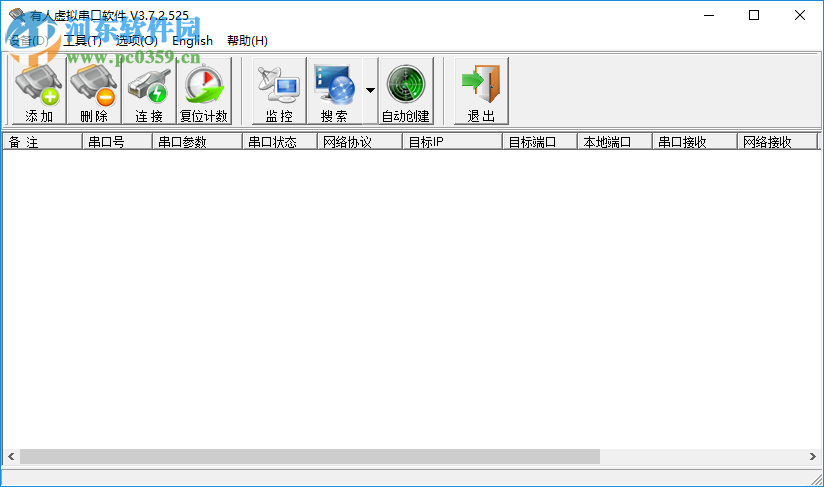Viewport: 824px width, 487px height.
Task: Expand the 搜索 dropdown arrow
Action: (x=370, y=91)
